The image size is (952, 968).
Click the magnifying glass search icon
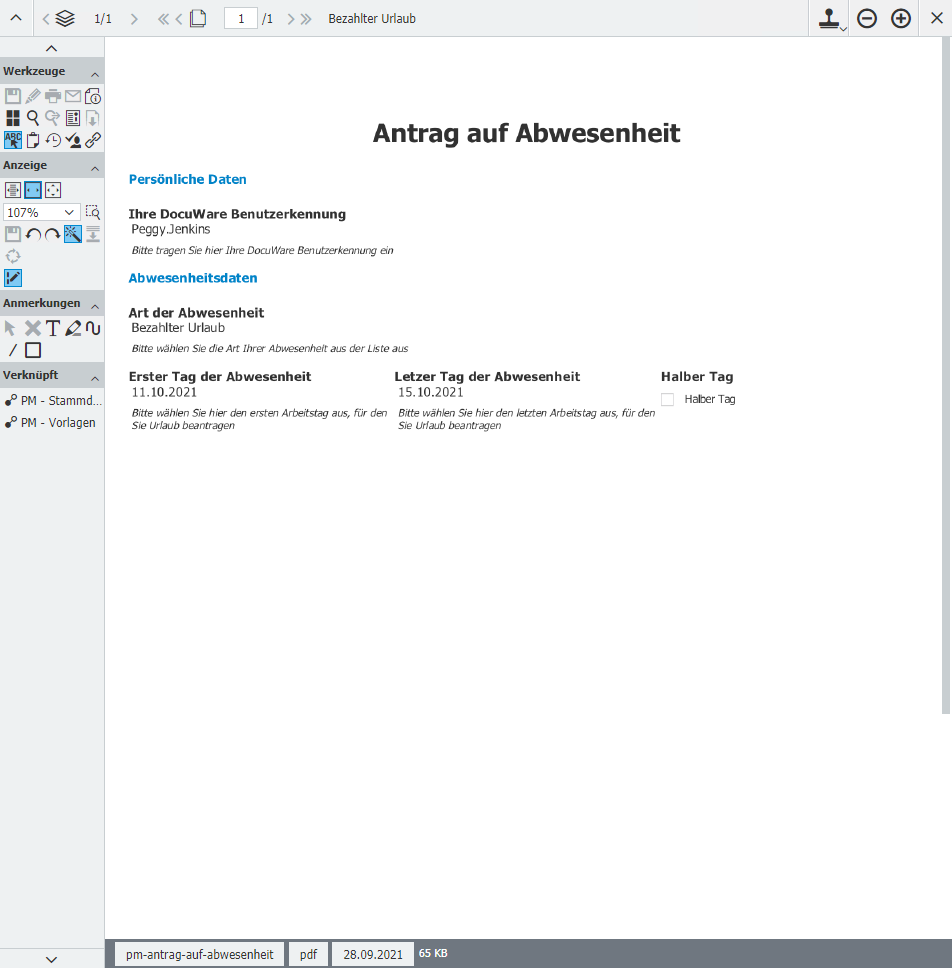coord(33,118)
